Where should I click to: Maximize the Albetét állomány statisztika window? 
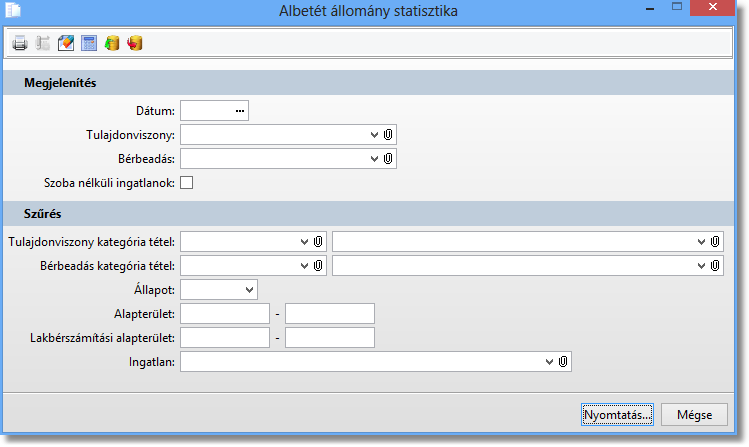pyautogui.click(x=677, y=7)
